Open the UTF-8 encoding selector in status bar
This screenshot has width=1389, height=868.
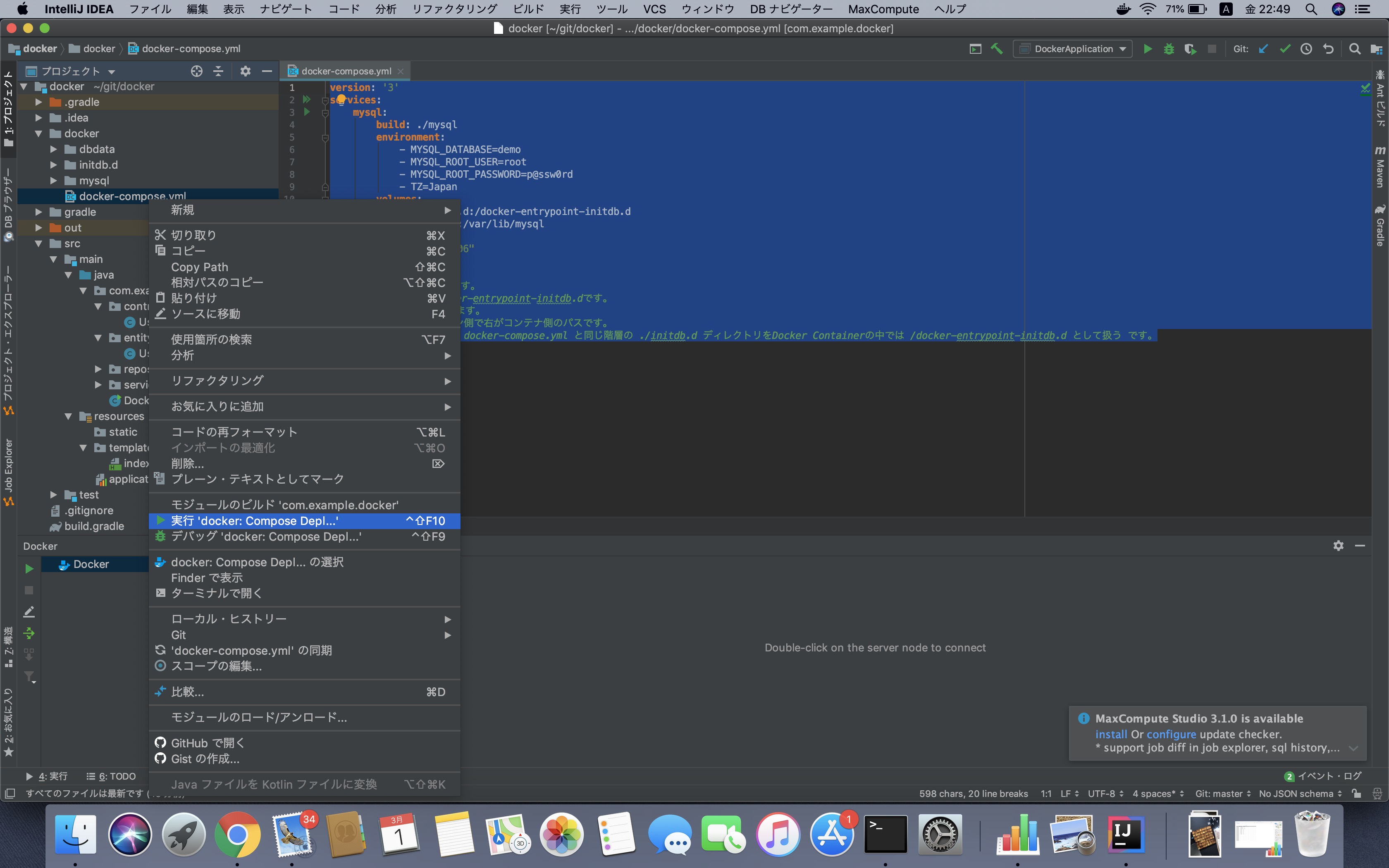click(x=1105, y=793)
